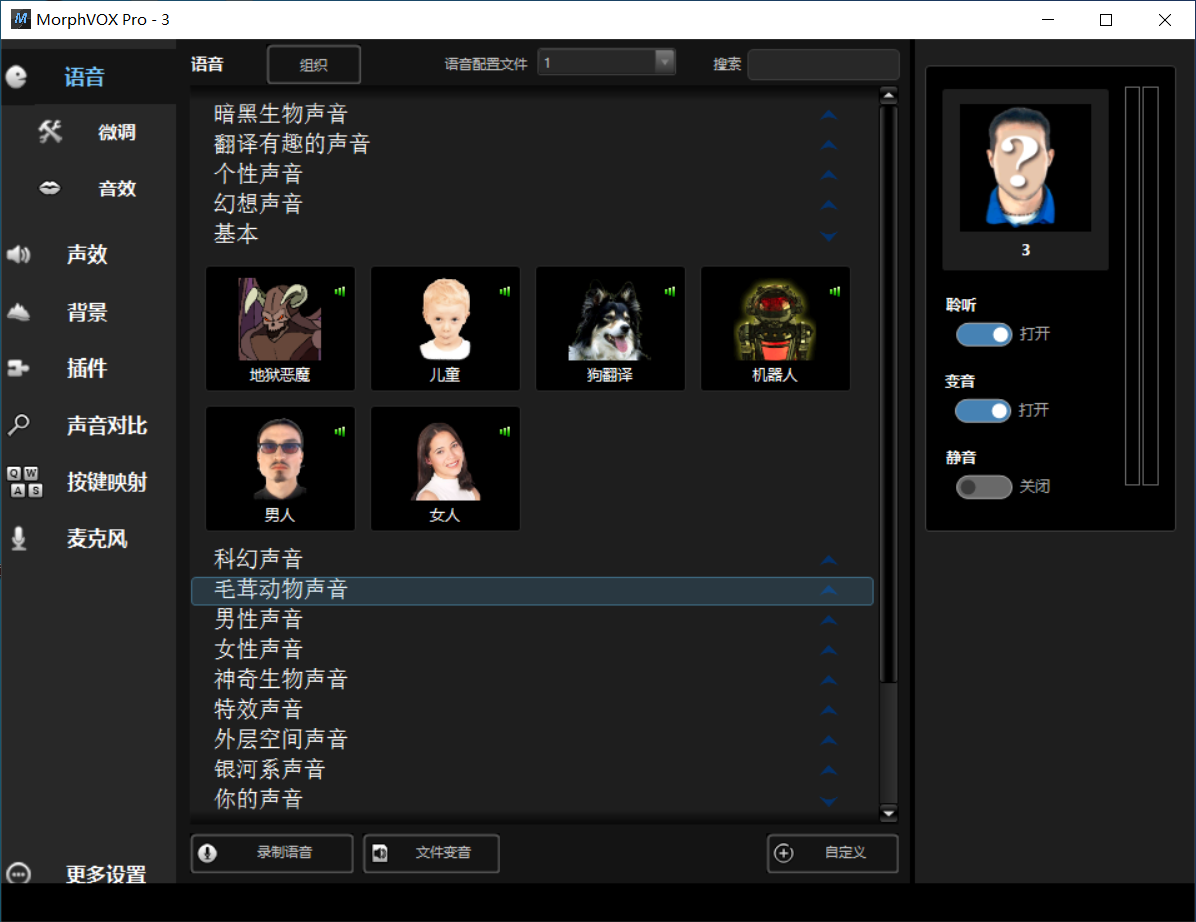Click the 语音 sidebar head icon
Screen dimensions: 1196x922
point(16,77)
